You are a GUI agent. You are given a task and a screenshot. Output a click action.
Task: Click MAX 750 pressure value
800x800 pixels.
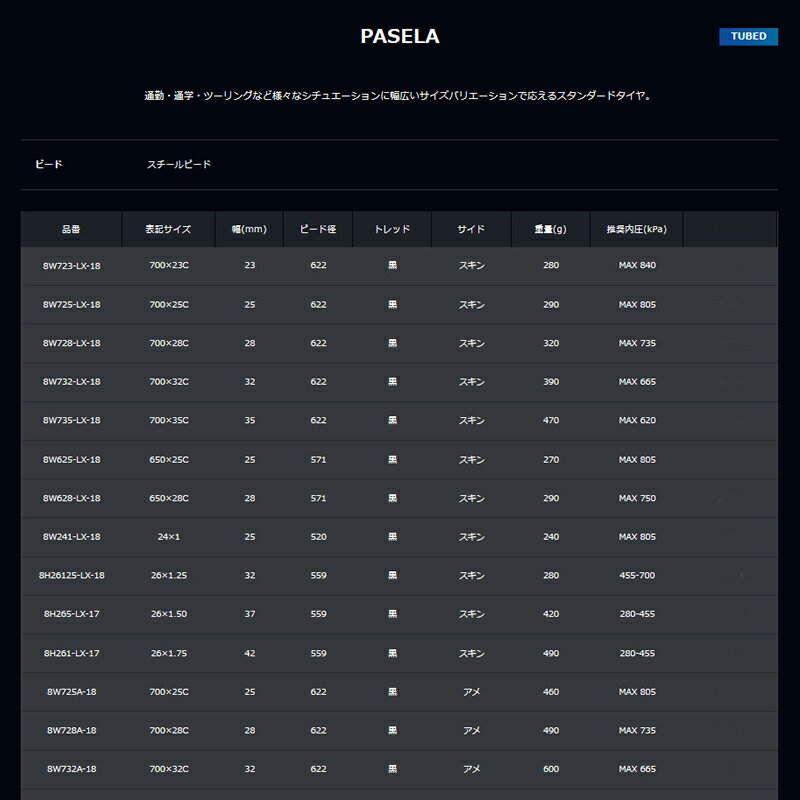[x=637, y=498]
